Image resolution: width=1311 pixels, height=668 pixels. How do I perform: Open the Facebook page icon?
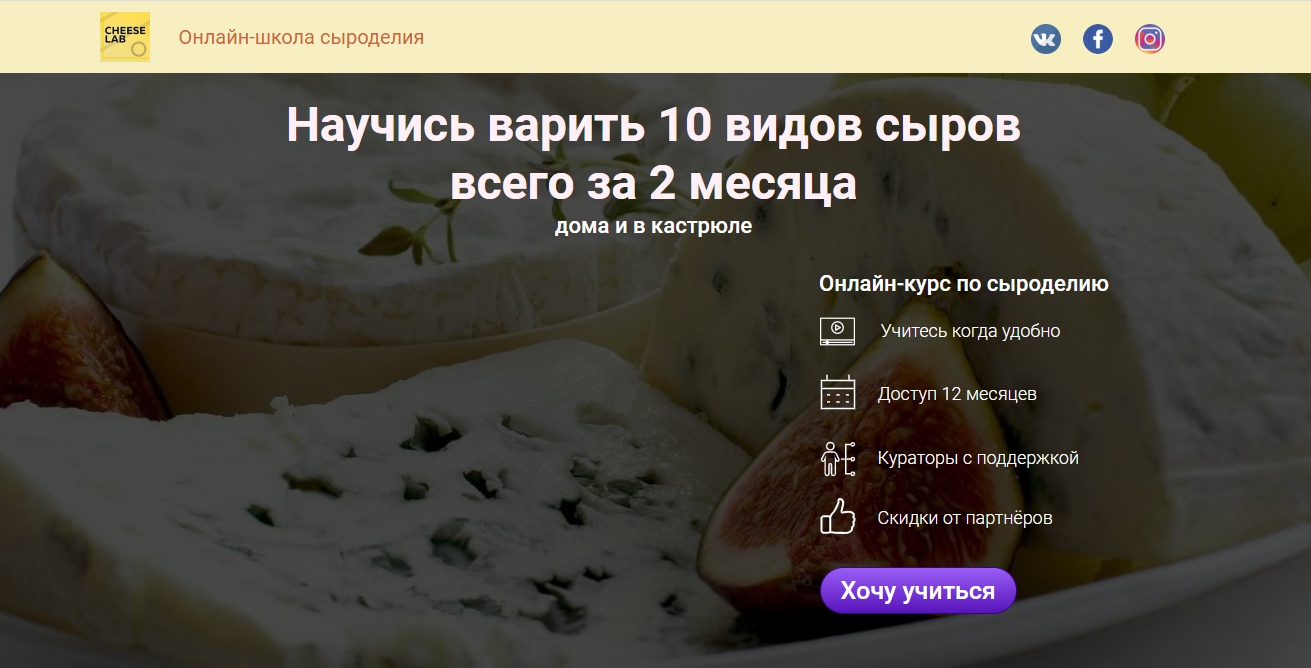click(x=1098, y=39)
